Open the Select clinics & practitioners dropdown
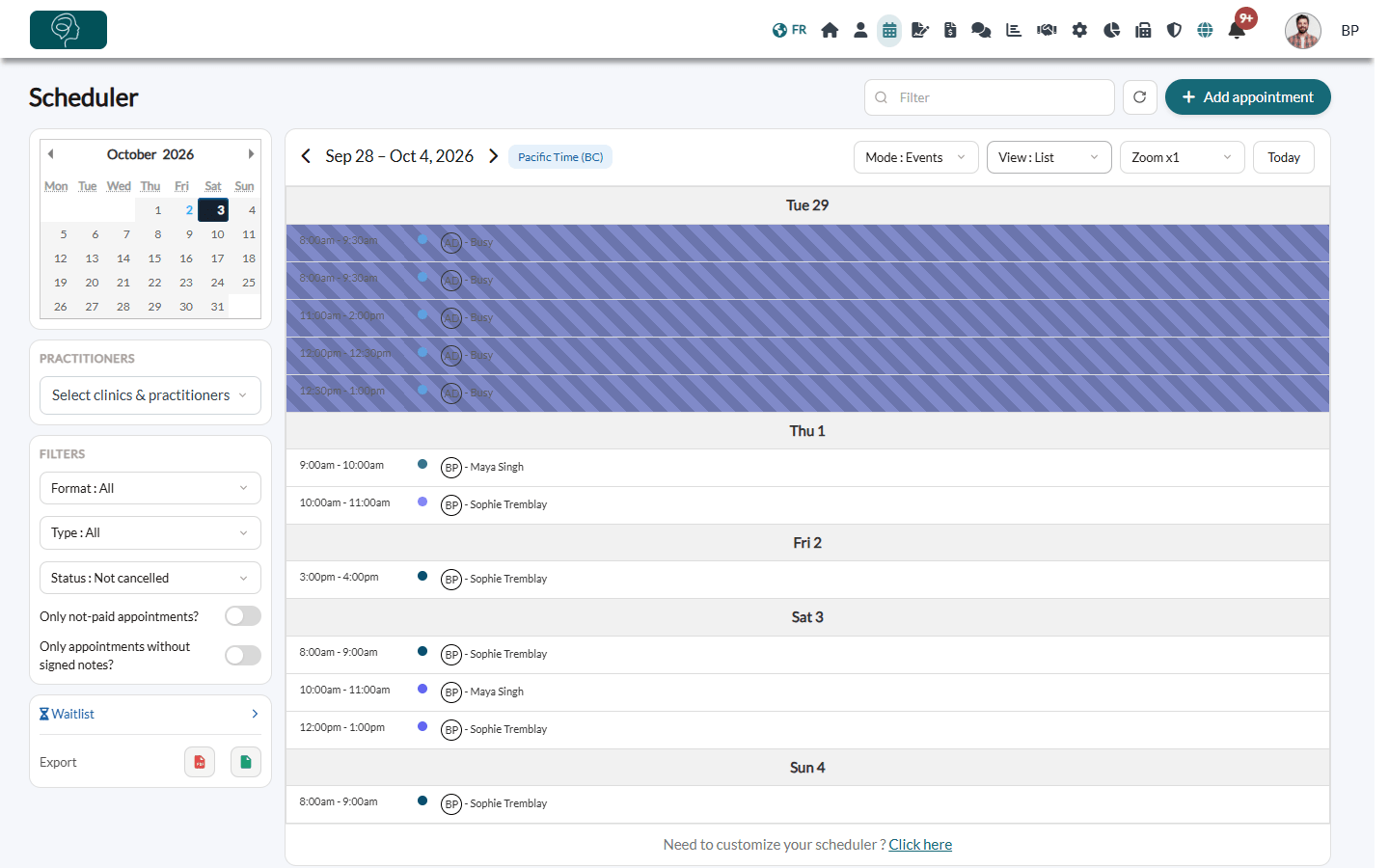1389x868 pixels. pyautogui.click(x=150, y=395)
